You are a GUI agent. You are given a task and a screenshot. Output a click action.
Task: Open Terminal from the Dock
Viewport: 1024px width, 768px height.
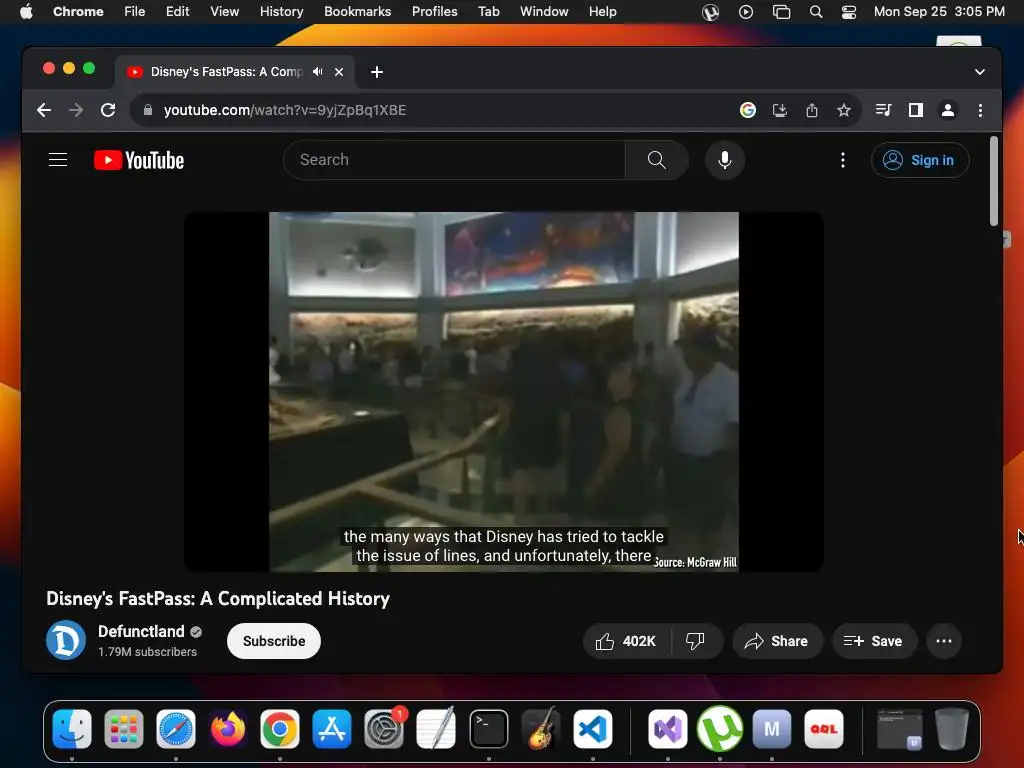click(x=488, y=729)
